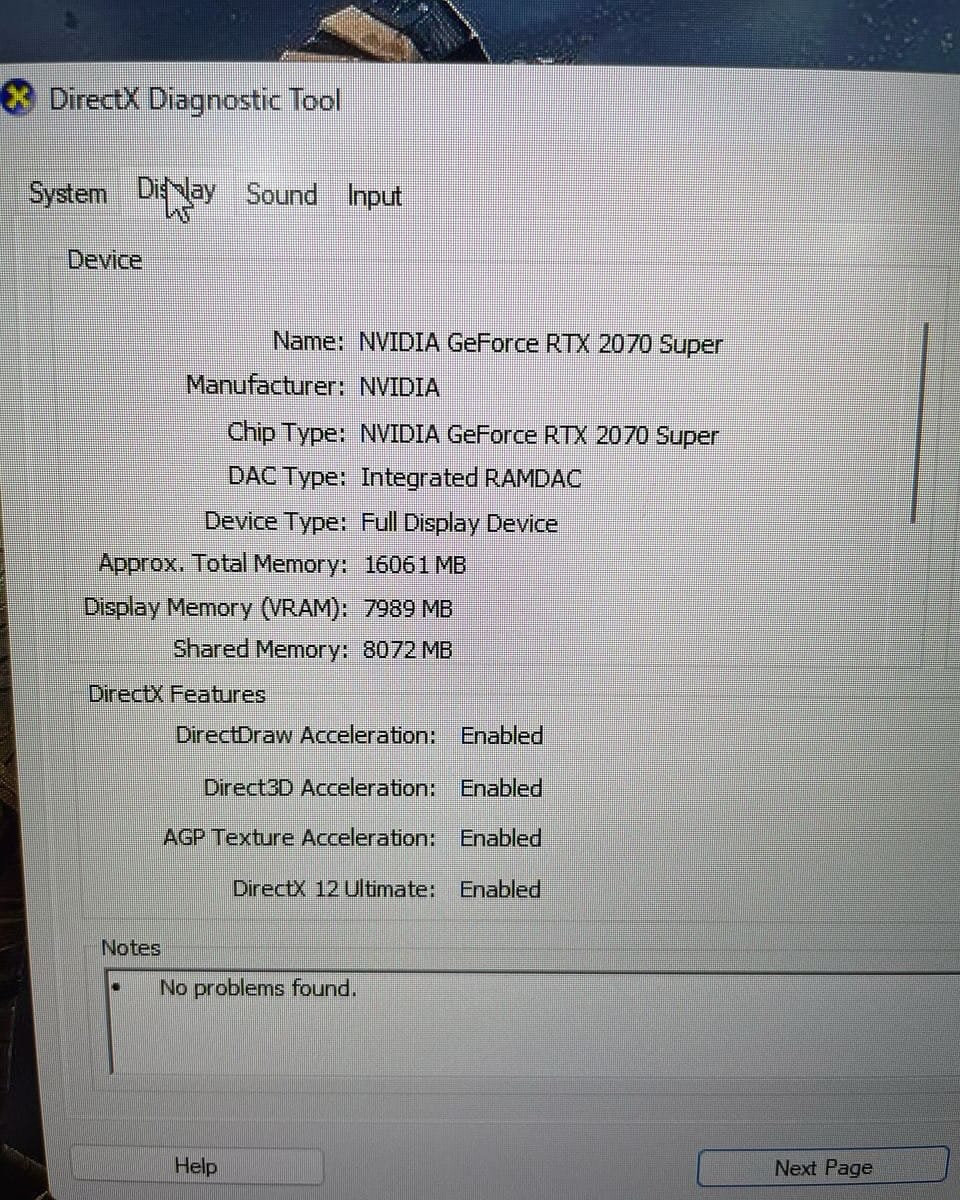Click the Chip Type value text
960x1200 pixels.
[540, 435]
